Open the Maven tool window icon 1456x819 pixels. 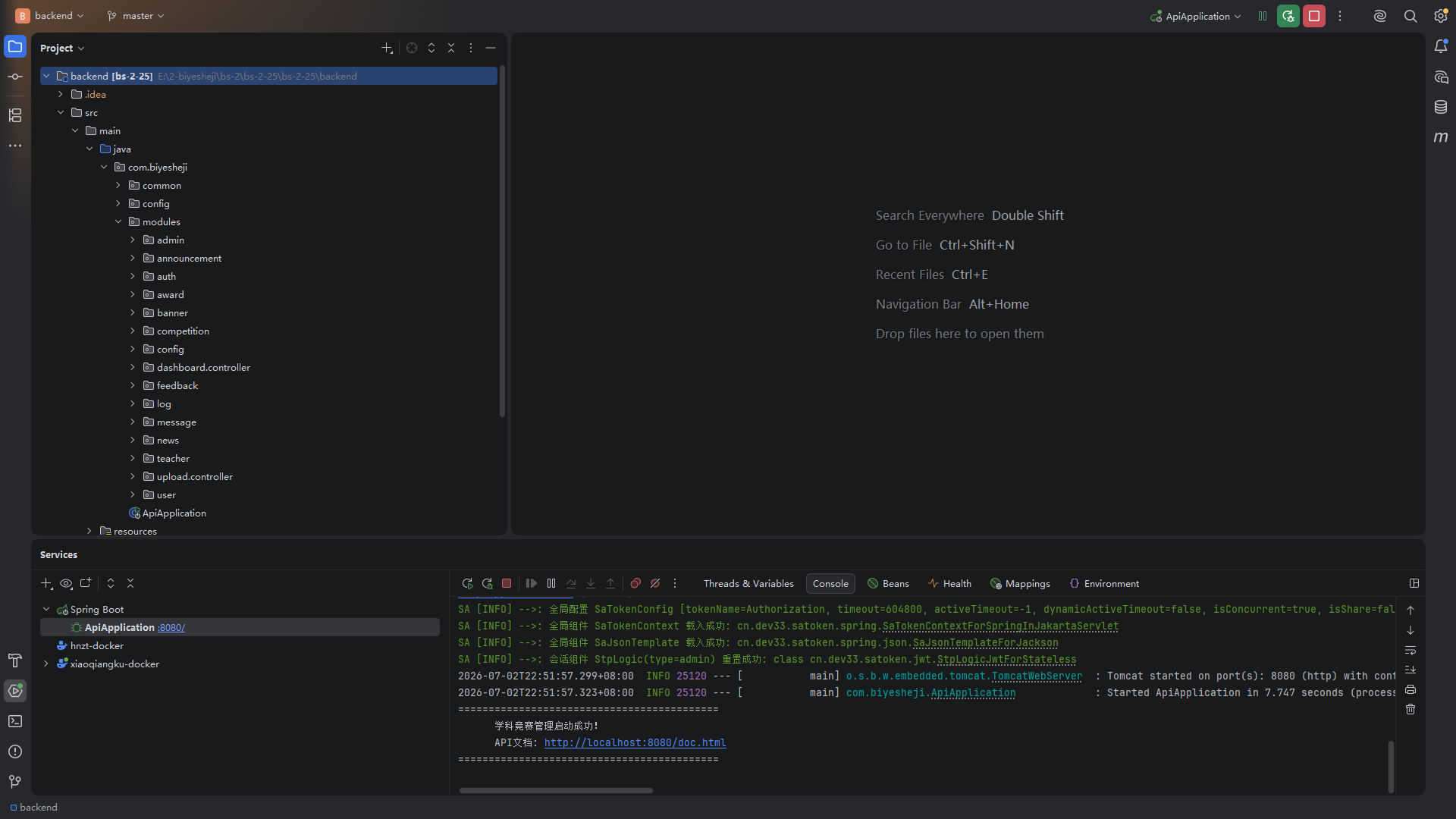tap(1441, 137)
